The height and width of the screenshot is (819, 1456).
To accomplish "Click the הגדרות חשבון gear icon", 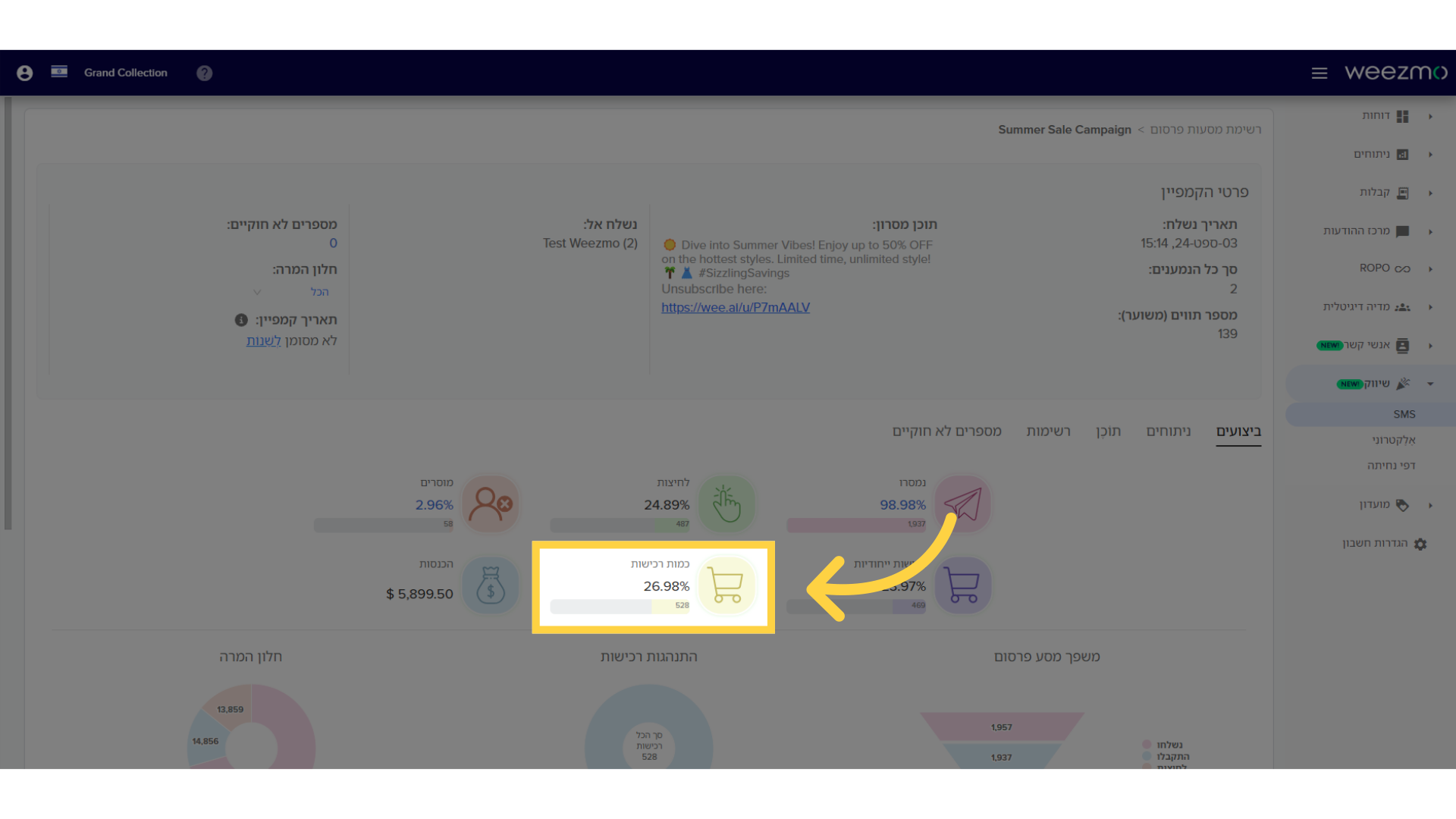I will [1420, 544].
